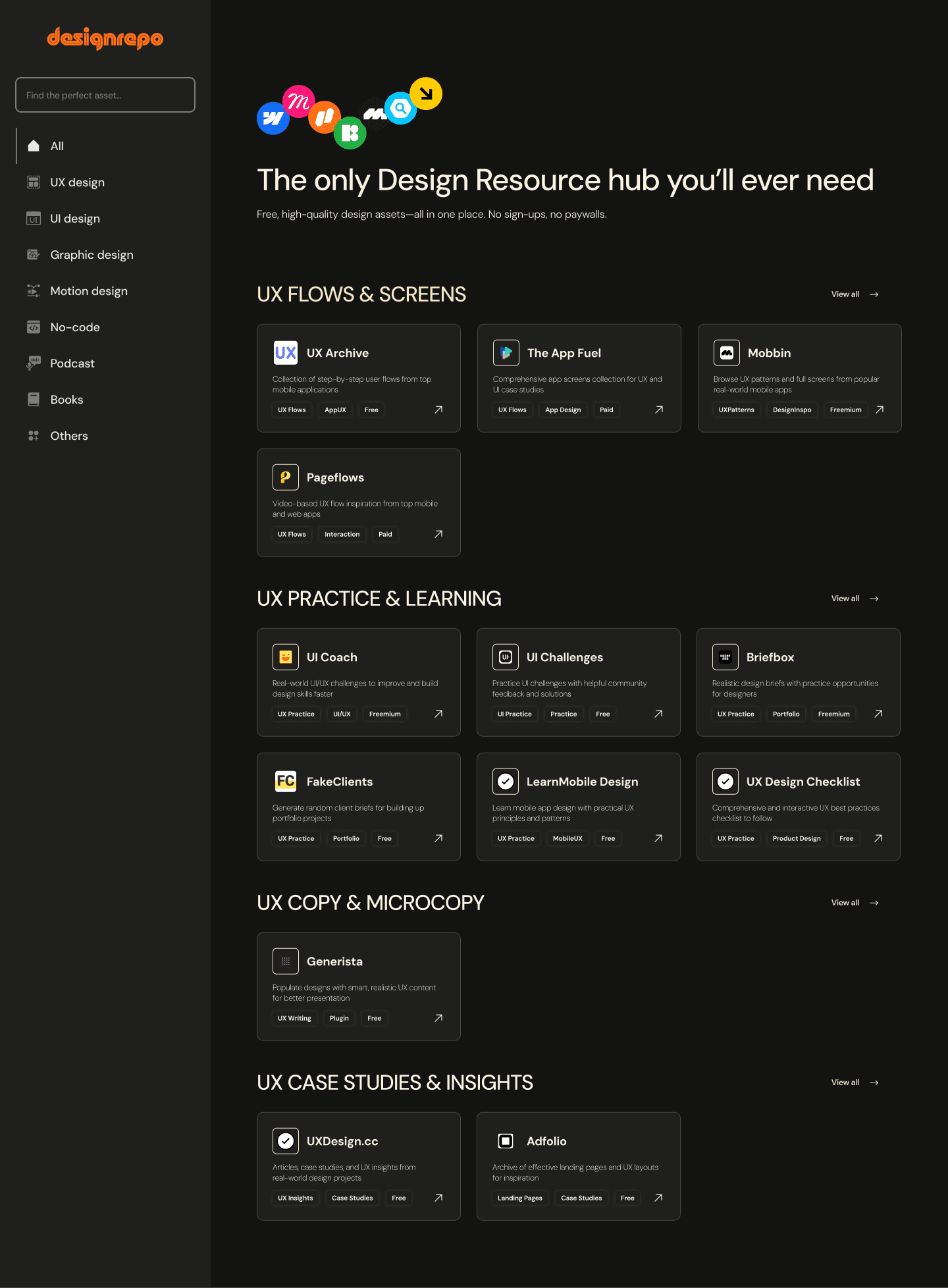Click the designrepo logo
948x1288 pixels.
point(105,38)
